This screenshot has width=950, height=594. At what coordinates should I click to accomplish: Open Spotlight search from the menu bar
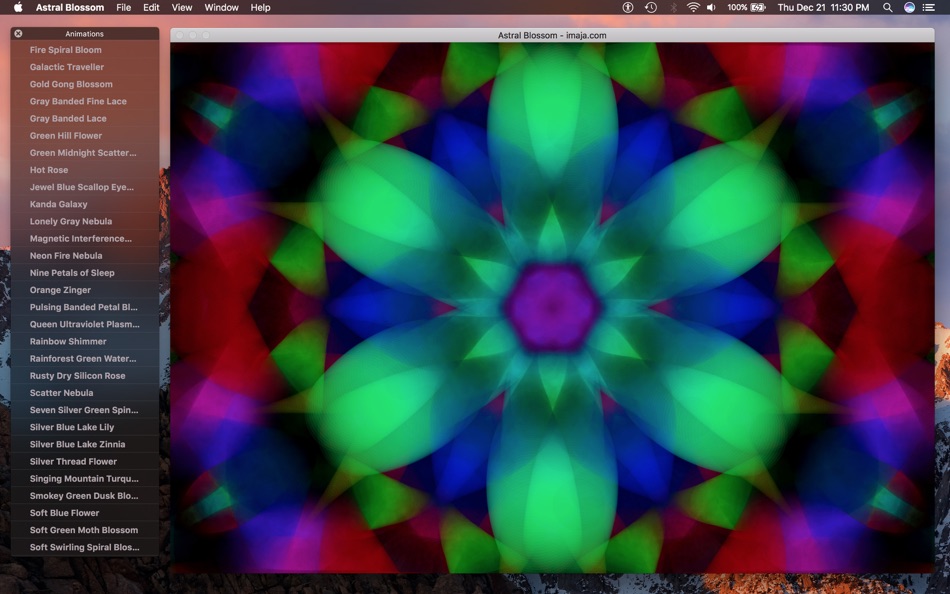[x=886, y=7]
